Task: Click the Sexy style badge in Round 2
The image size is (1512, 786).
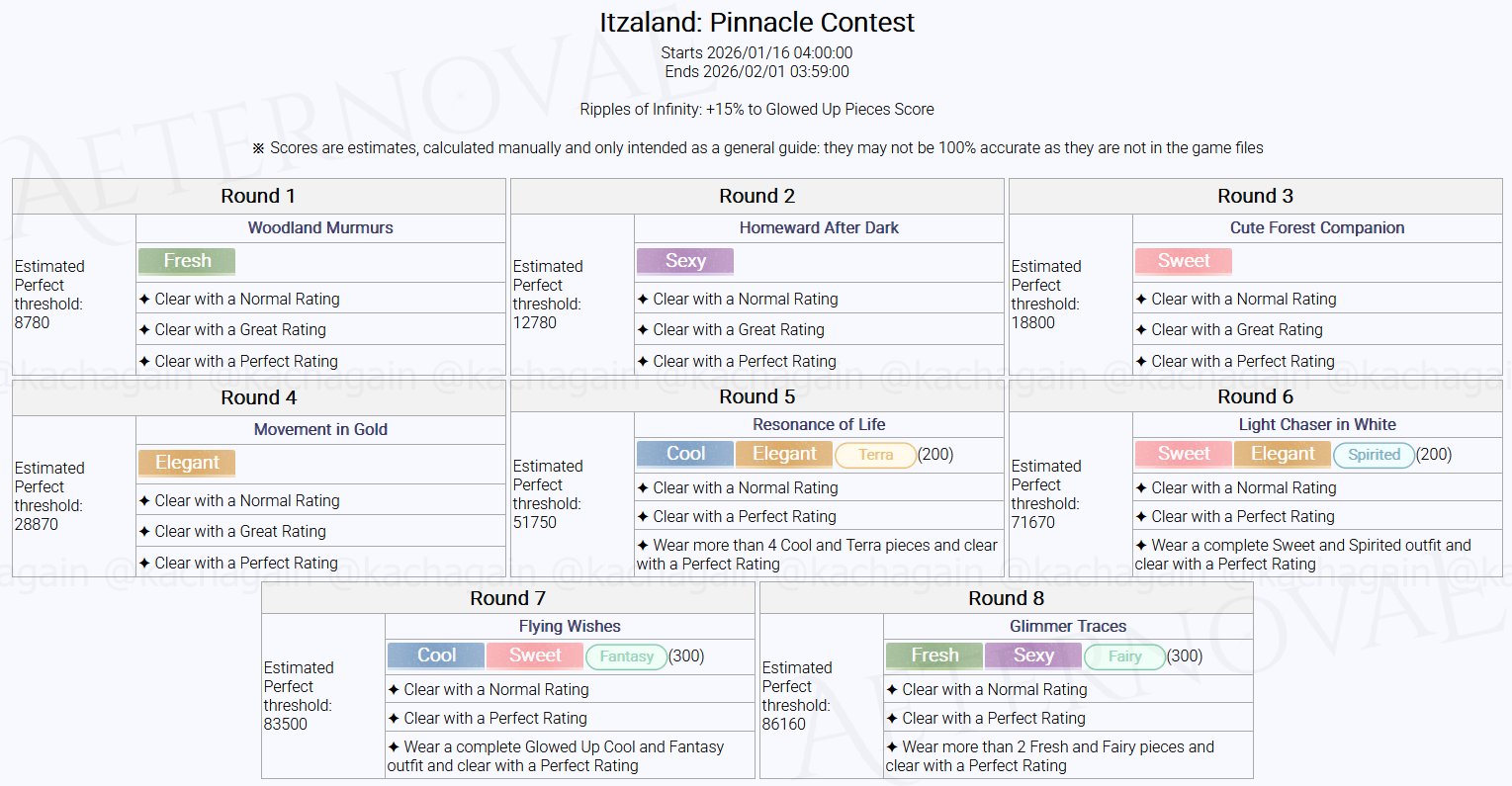Action: (685, 261)
